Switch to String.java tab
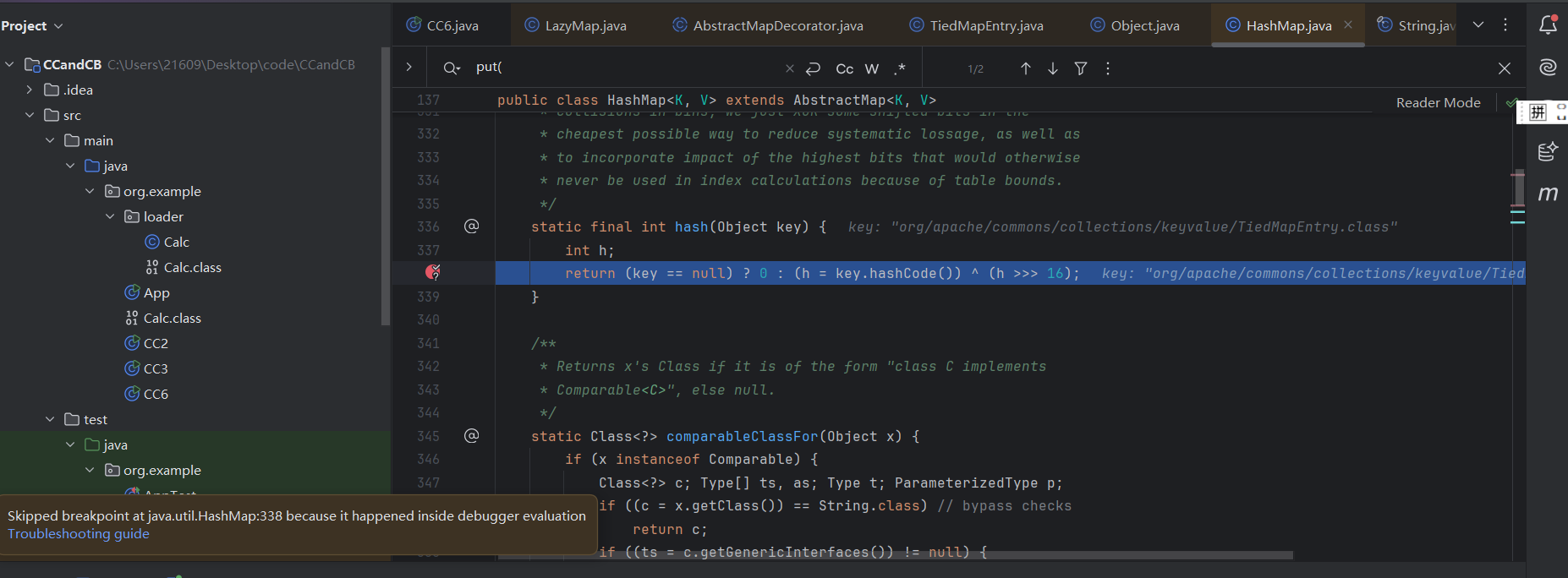 pos(1416,25)
